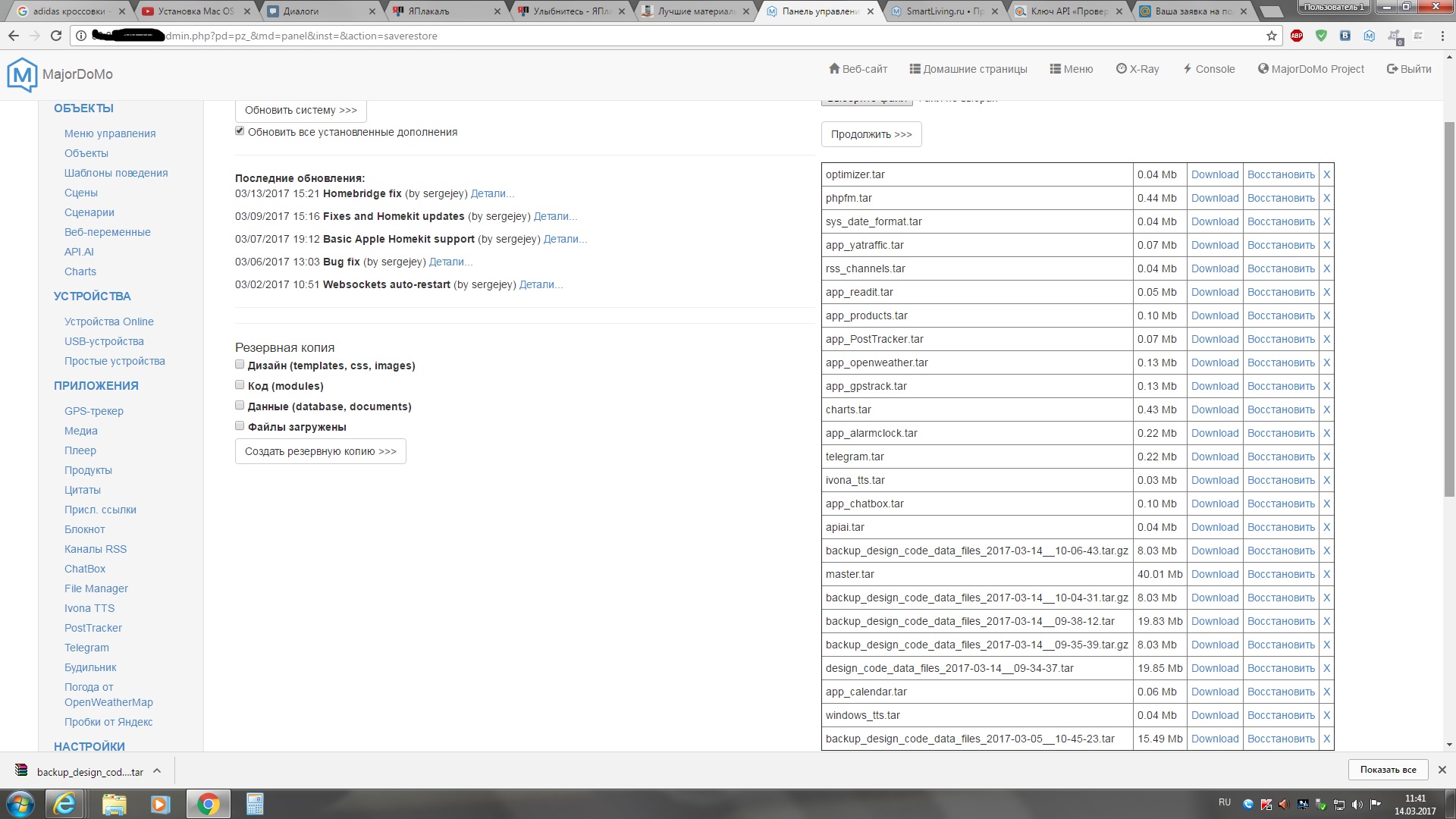Open the Chrome menu three-dots icon
This screenshot has height=819, width=1456.
[1442, 36]
